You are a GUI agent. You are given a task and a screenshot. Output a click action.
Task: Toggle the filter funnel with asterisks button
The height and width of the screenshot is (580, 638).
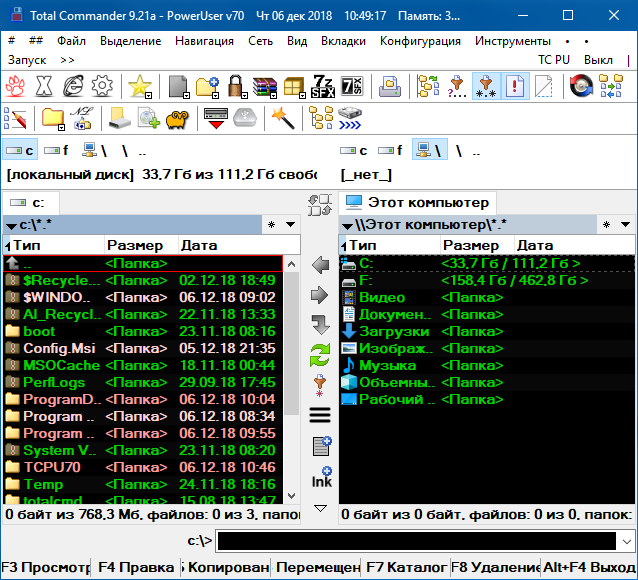pyautogui.click(x=485, y=87)
